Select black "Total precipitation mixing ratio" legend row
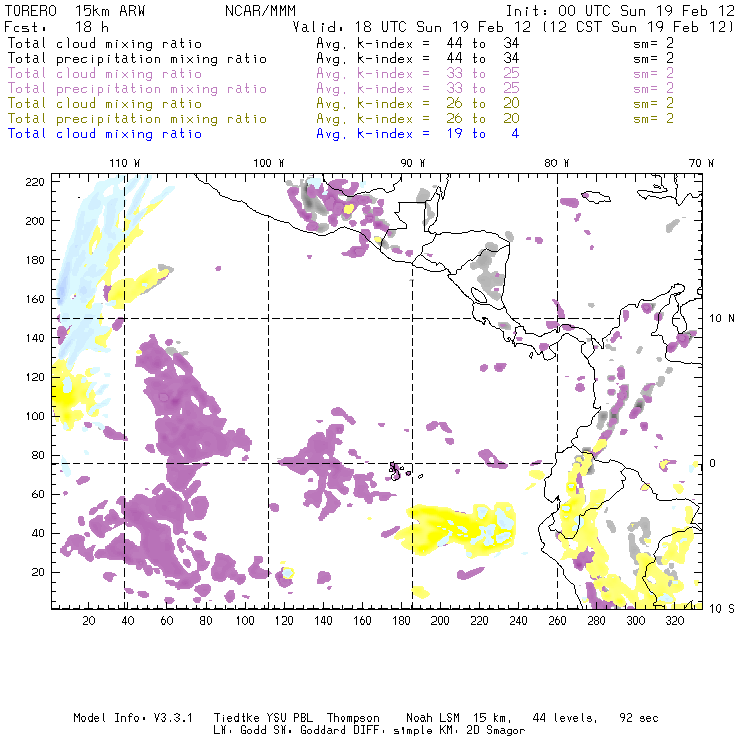 tap(137, 59)
